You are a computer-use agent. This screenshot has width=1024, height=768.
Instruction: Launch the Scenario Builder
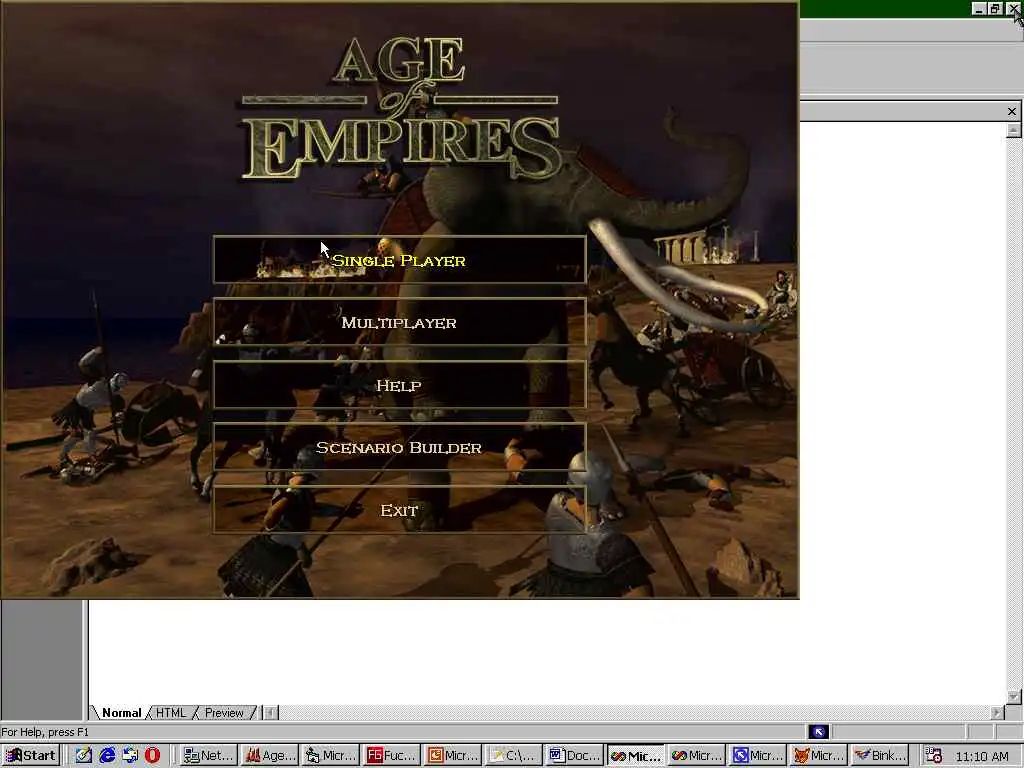(399, 447)
